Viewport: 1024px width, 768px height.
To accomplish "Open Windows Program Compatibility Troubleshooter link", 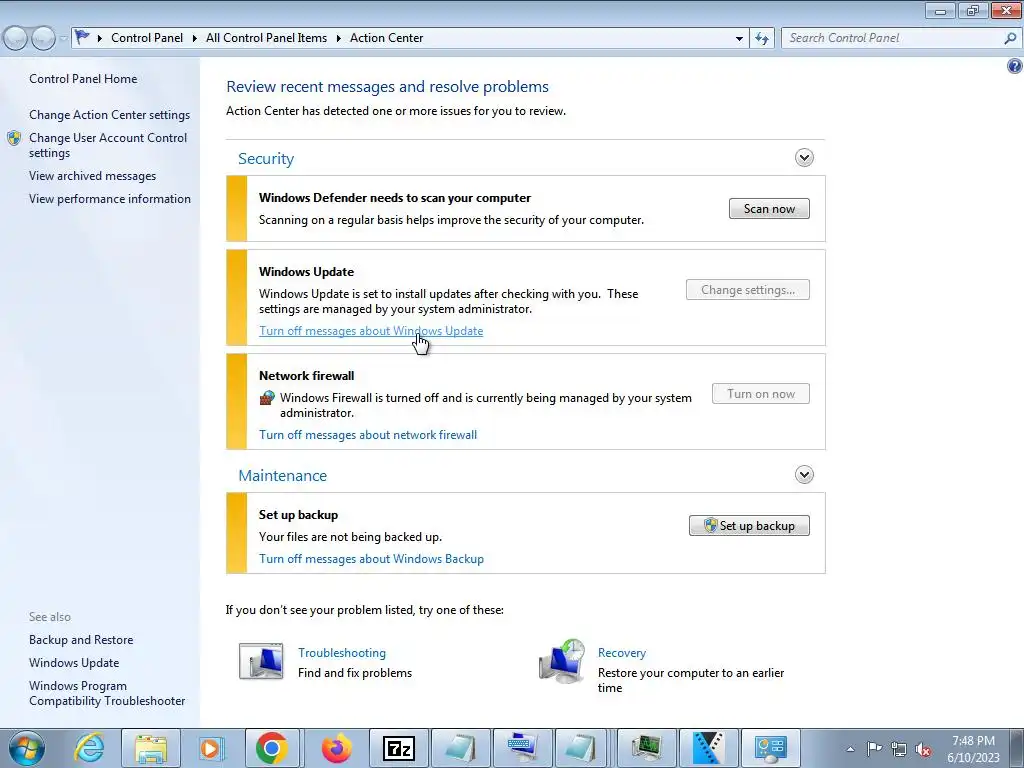I will coord(106,693).
